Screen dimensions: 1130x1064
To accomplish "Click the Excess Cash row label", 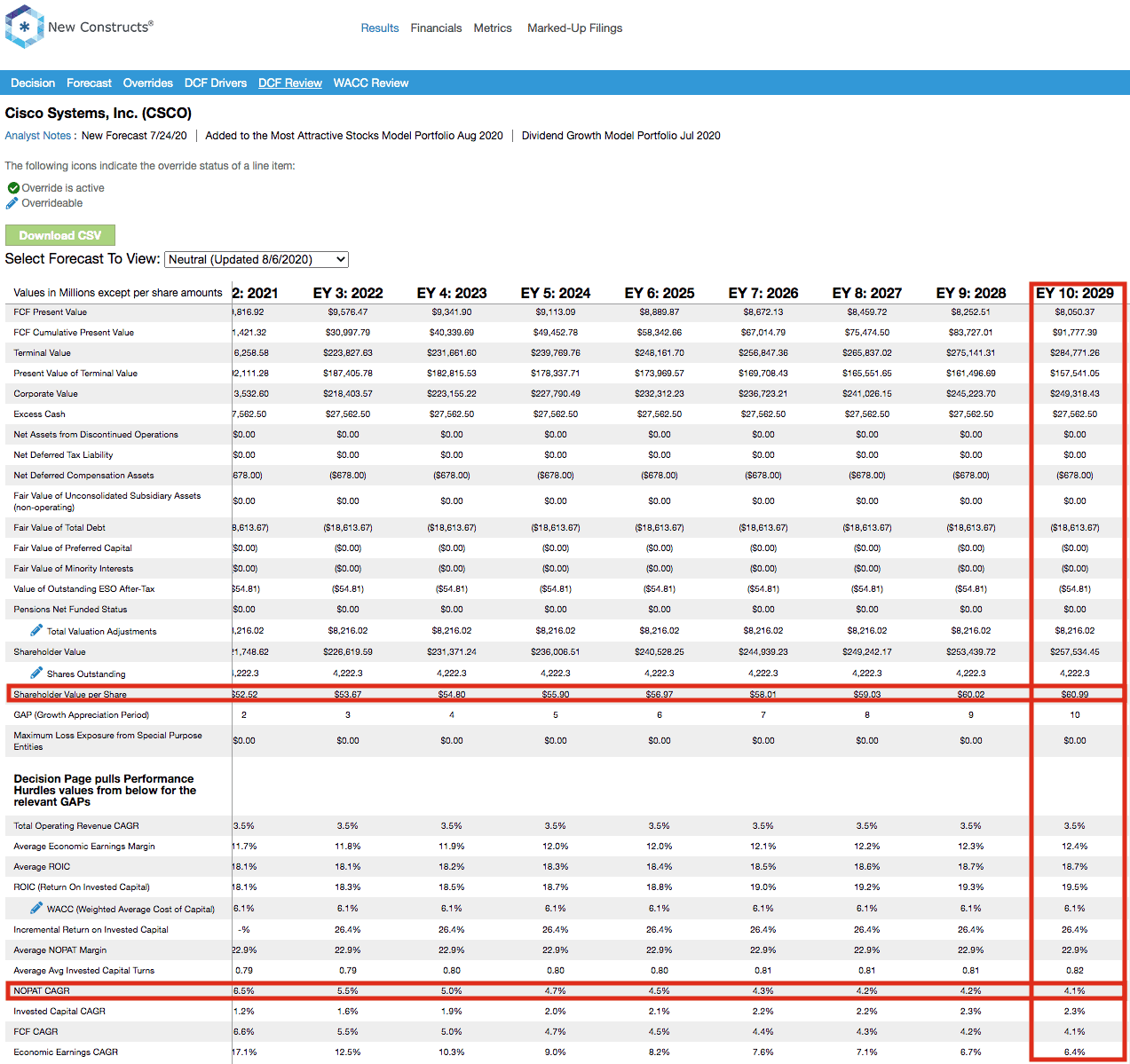I will pyautogui.click(x=39, y=414).
